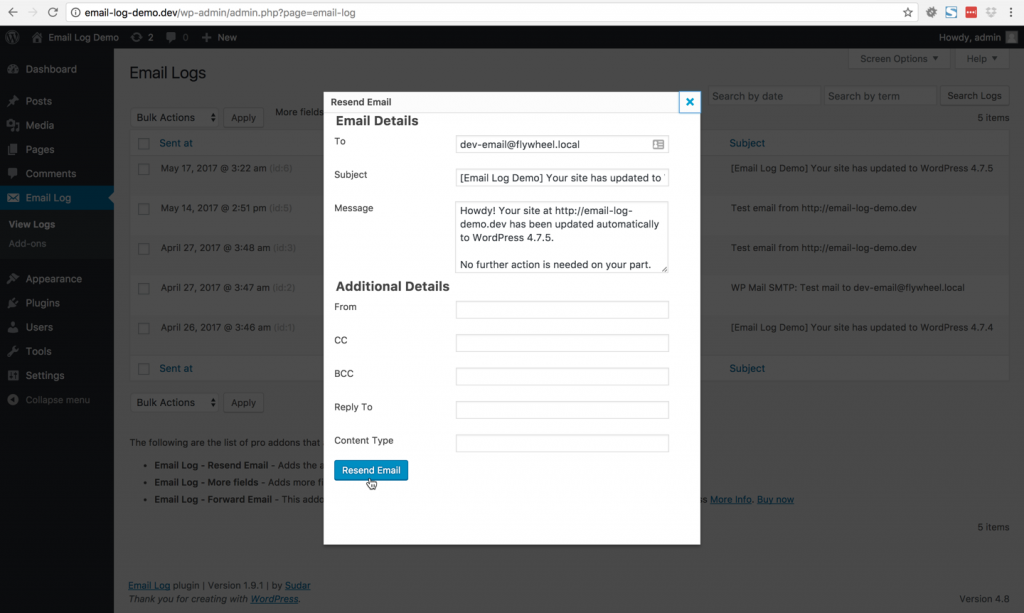Open the Chrome three-dot menu
Viewport: 1024px width, 613px height.
(1011, 12)
